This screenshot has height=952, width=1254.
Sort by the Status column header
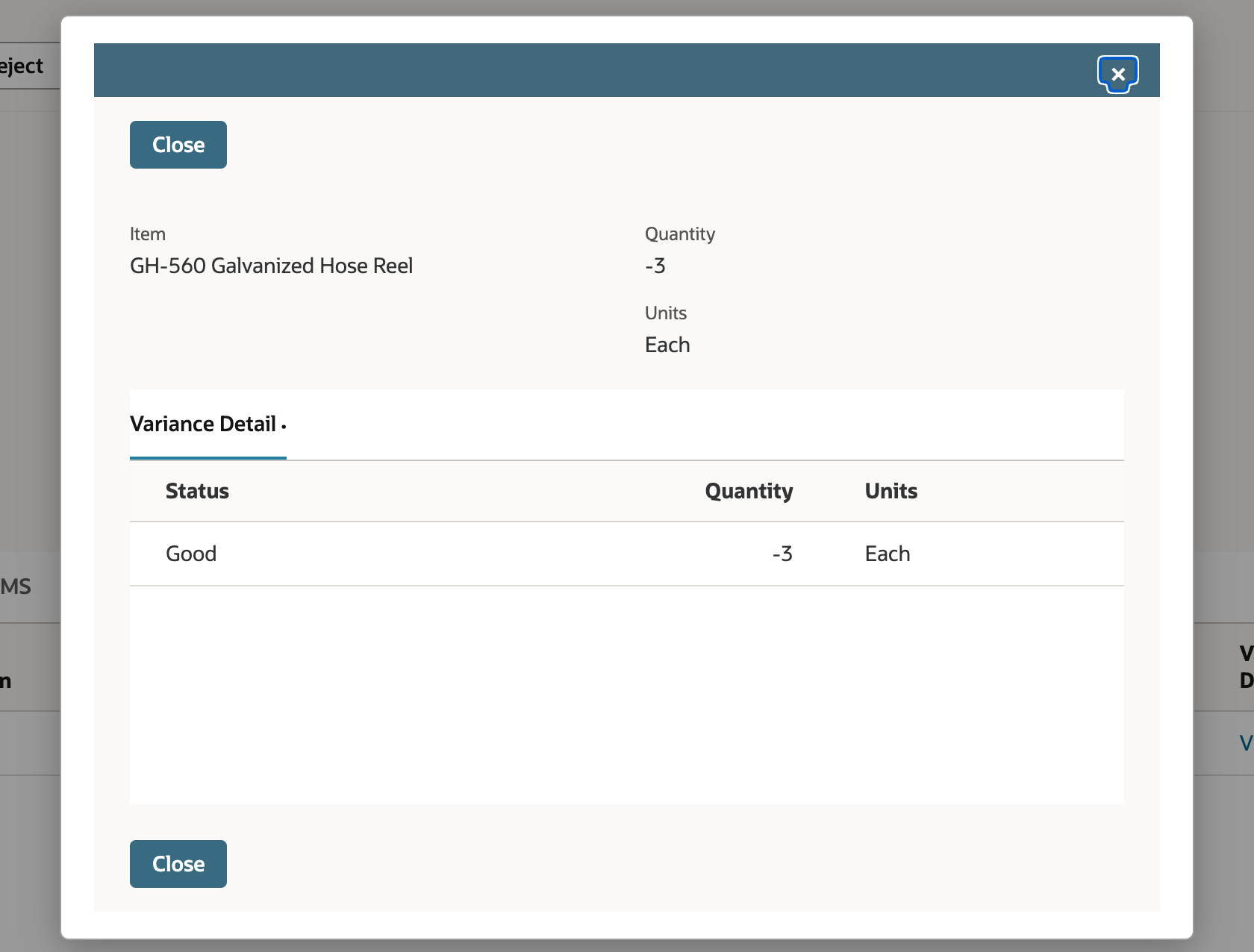197,491
